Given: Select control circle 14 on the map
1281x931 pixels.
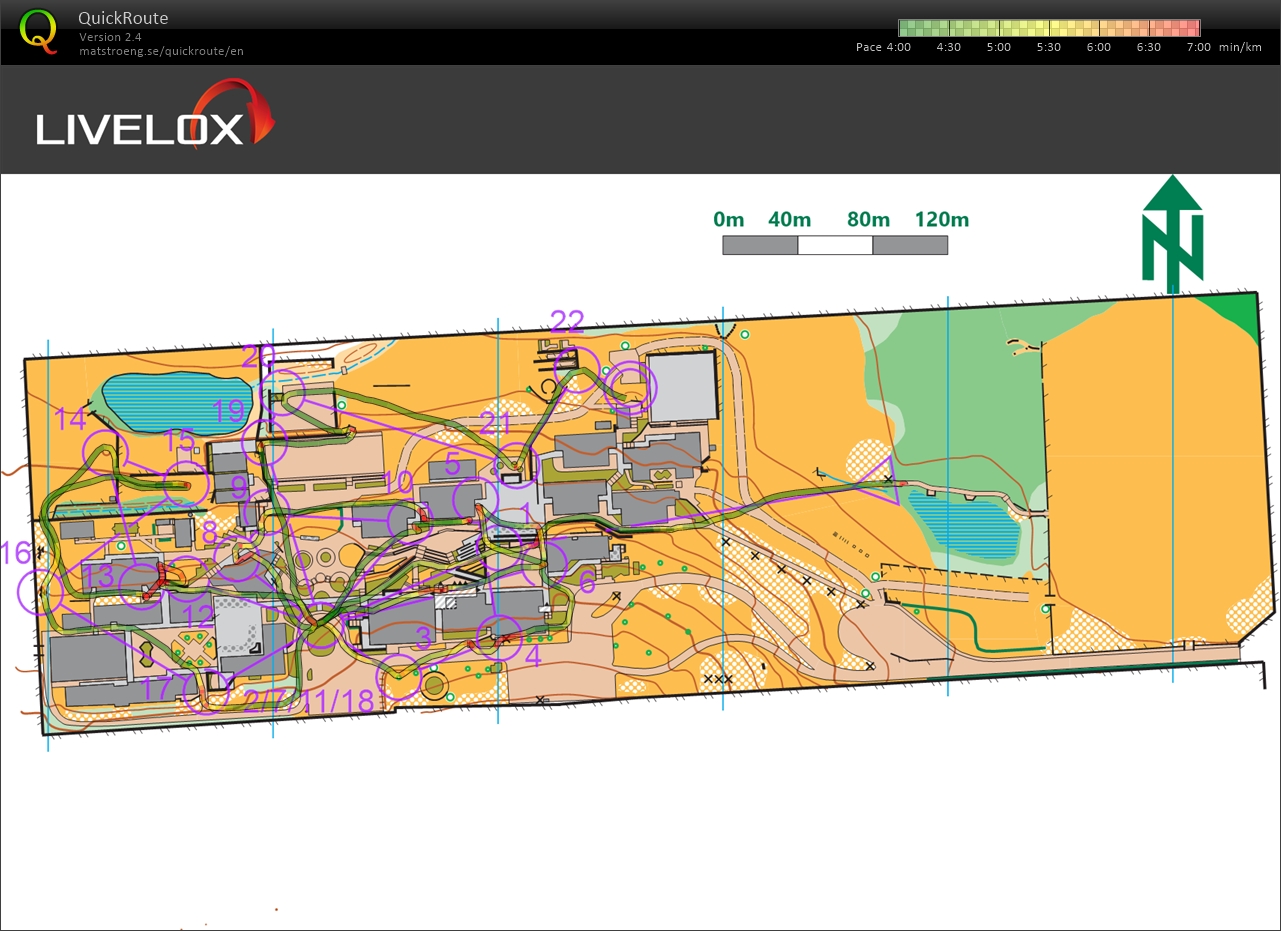Looking at the screenshot, I should pyautogui.click(x=107, y=453).
